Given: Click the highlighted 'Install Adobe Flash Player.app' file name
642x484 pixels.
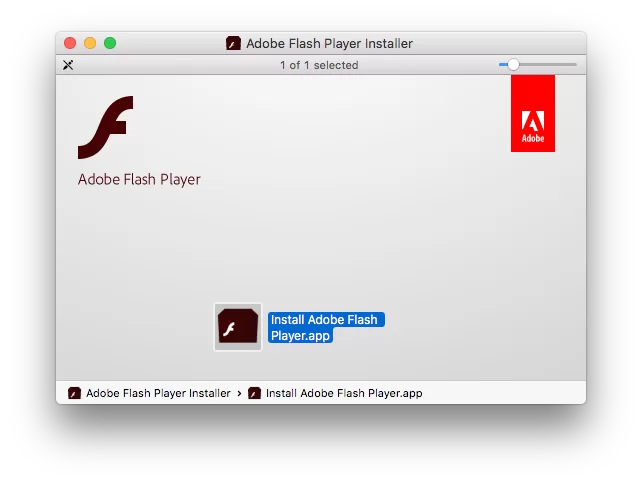Looking at the screenshot, I should click(326, 328).
